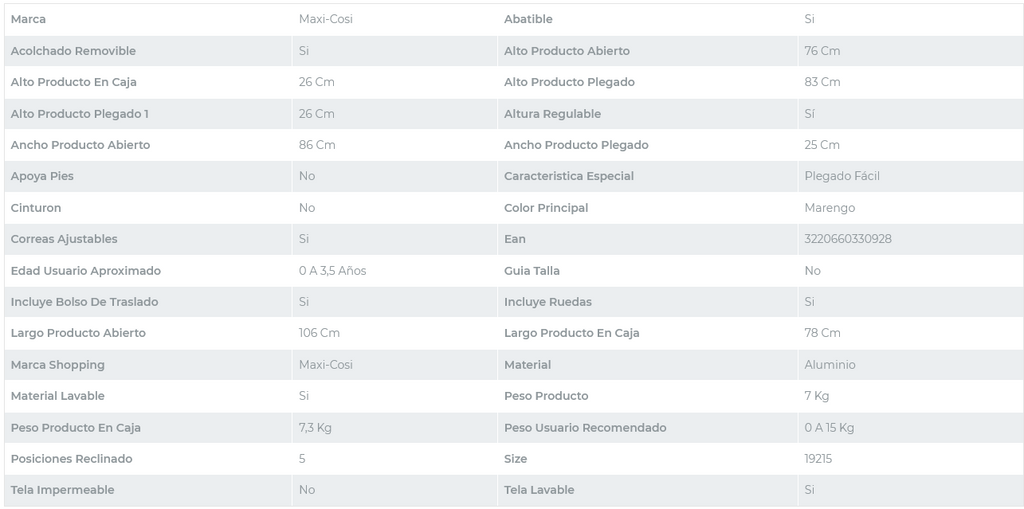Image resolution: width=1024 pixels, height=509 pixels.
Task: Select the Ean number 3220660330928
Action: point(847,239)
